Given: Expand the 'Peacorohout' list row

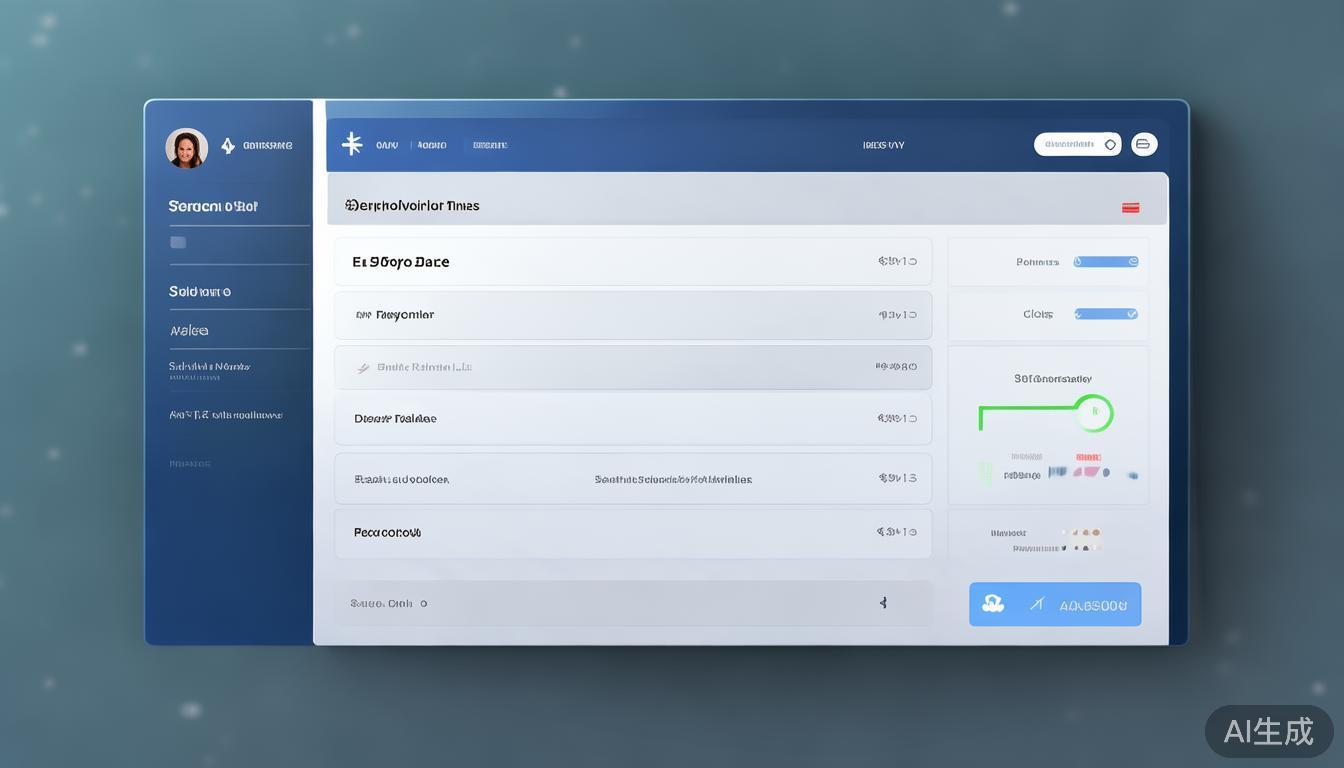Looking at the screenshot, I should coord(632,533).
